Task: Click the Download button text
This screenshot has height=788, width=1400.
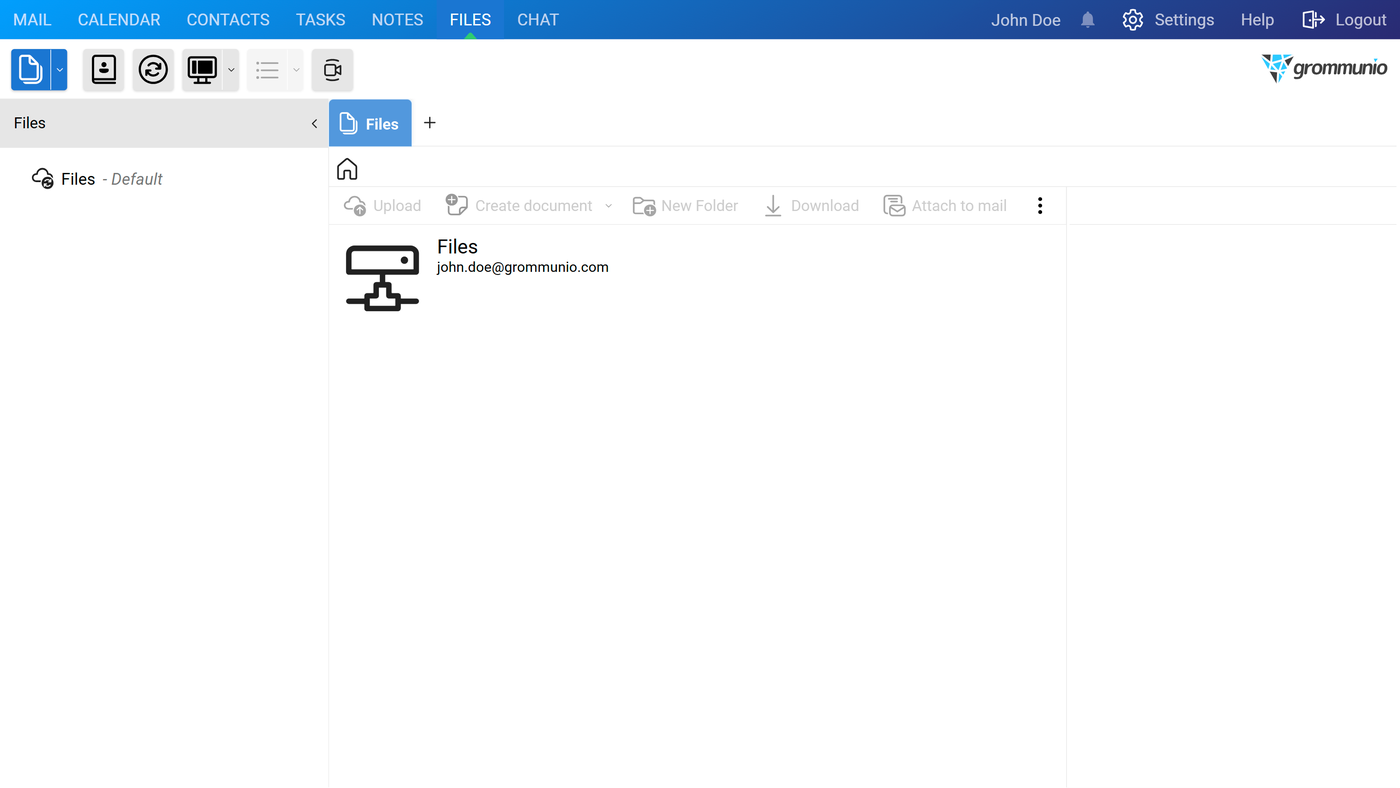Action: (825, 206)
